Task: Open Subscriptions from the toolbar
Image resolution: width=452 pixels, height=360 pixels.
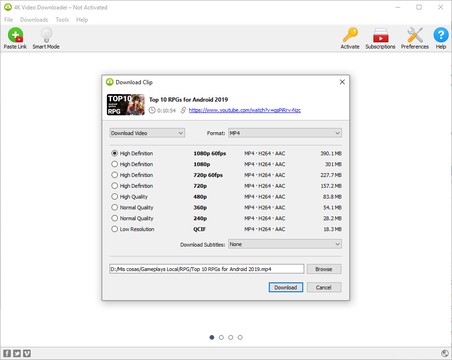Action: tap(380, 35)
